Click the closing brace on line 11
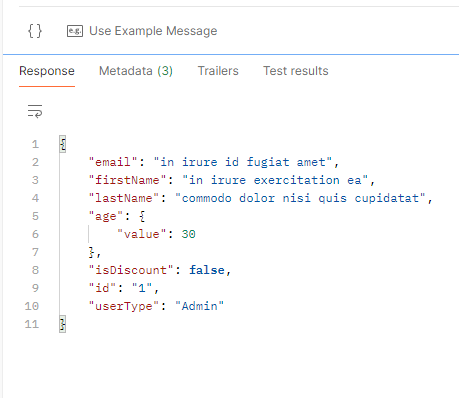The height and width of the screenshot is (398, 459). [63, 324]
